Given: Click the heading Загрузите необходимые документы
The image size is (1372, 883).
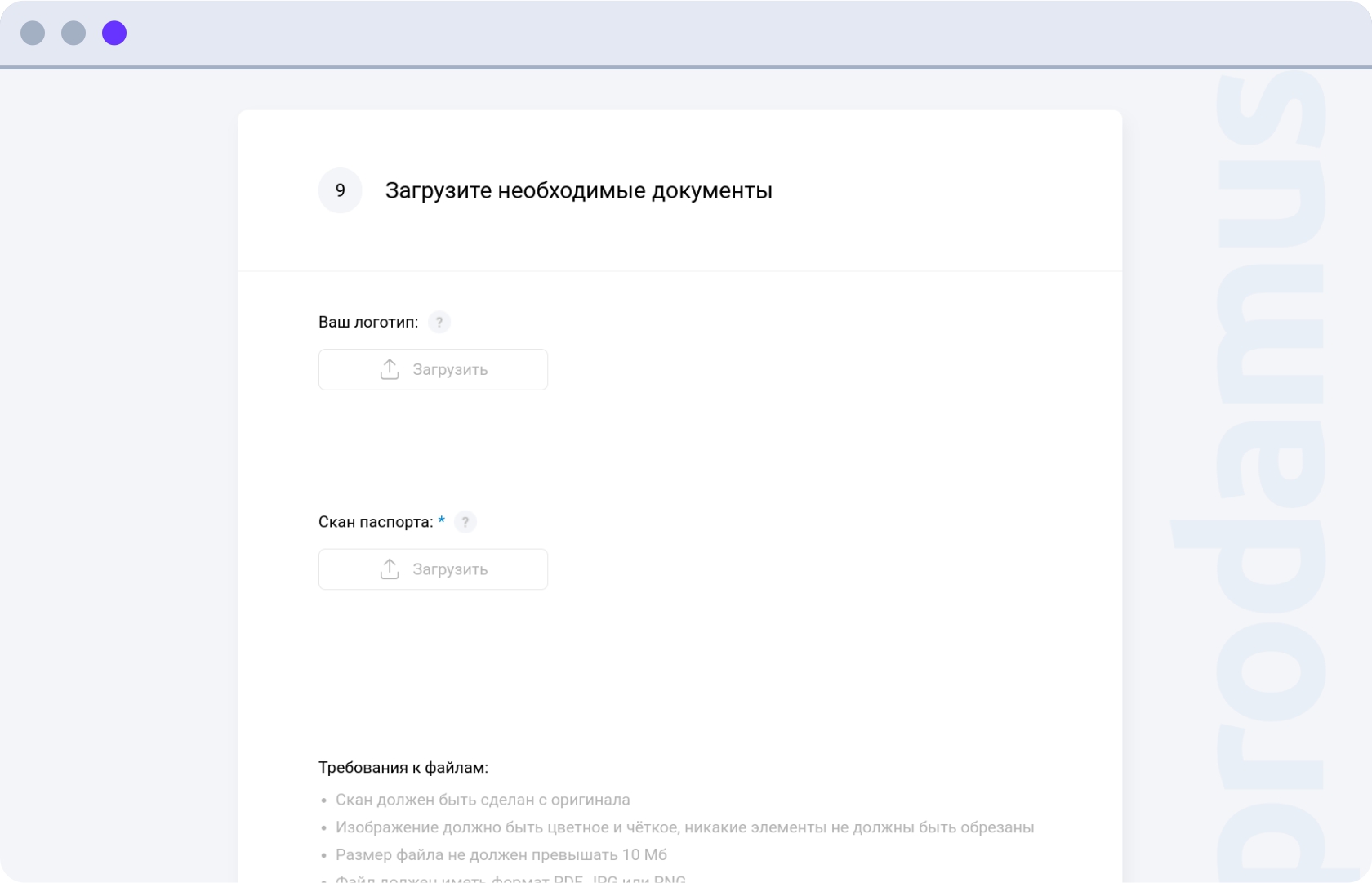Looking at the screenshot, I should coord(579,190).
